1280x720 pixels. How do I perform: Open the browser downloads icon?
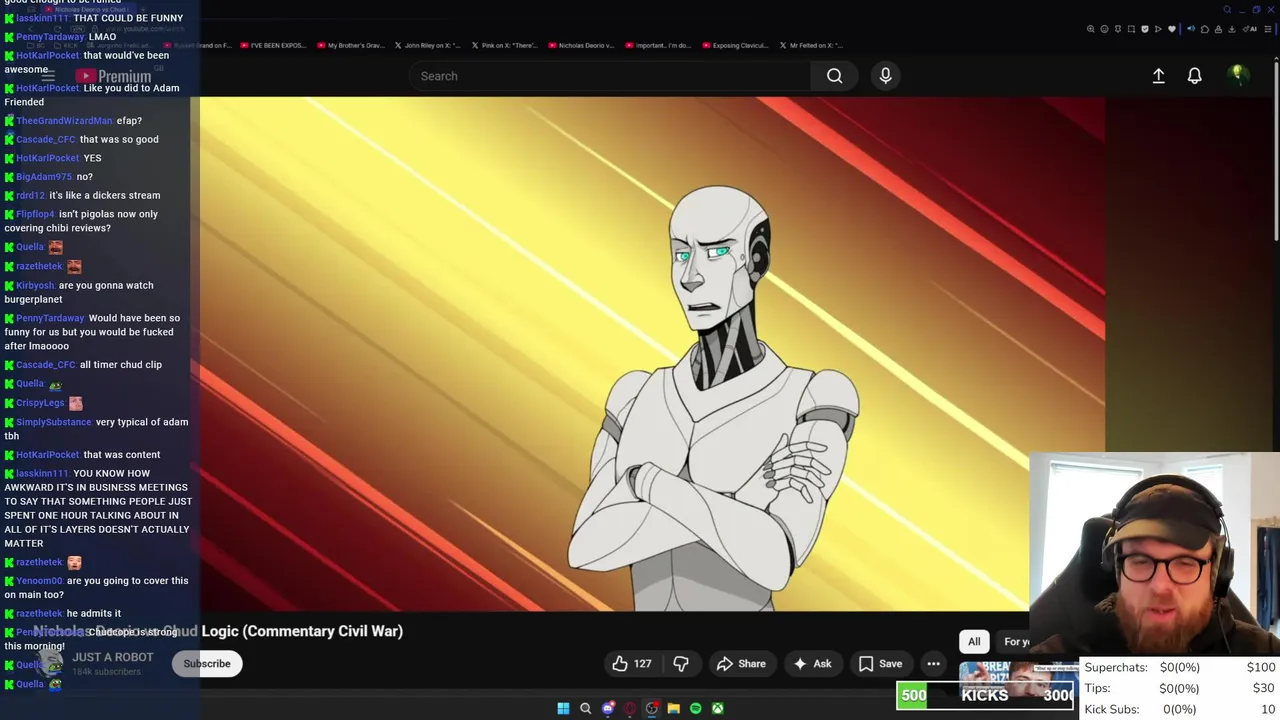(x=1232, y=29)
